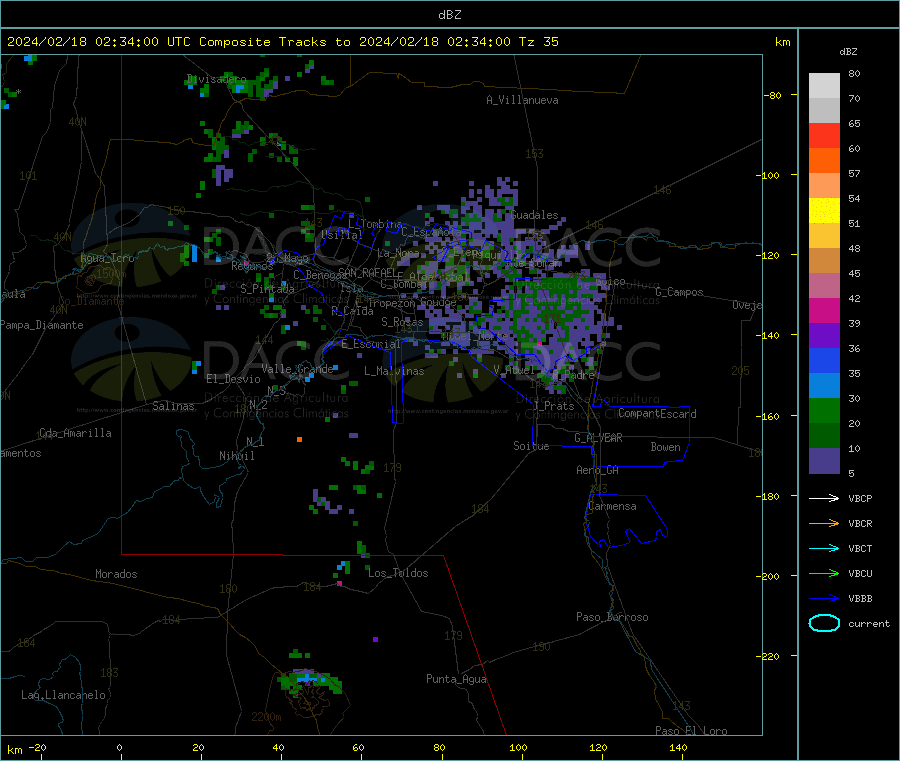Viewport: 900px width, 761px height.
Task: Click the lone purple echo pixel above Punta_Agua
Action: tap(375, 639)
